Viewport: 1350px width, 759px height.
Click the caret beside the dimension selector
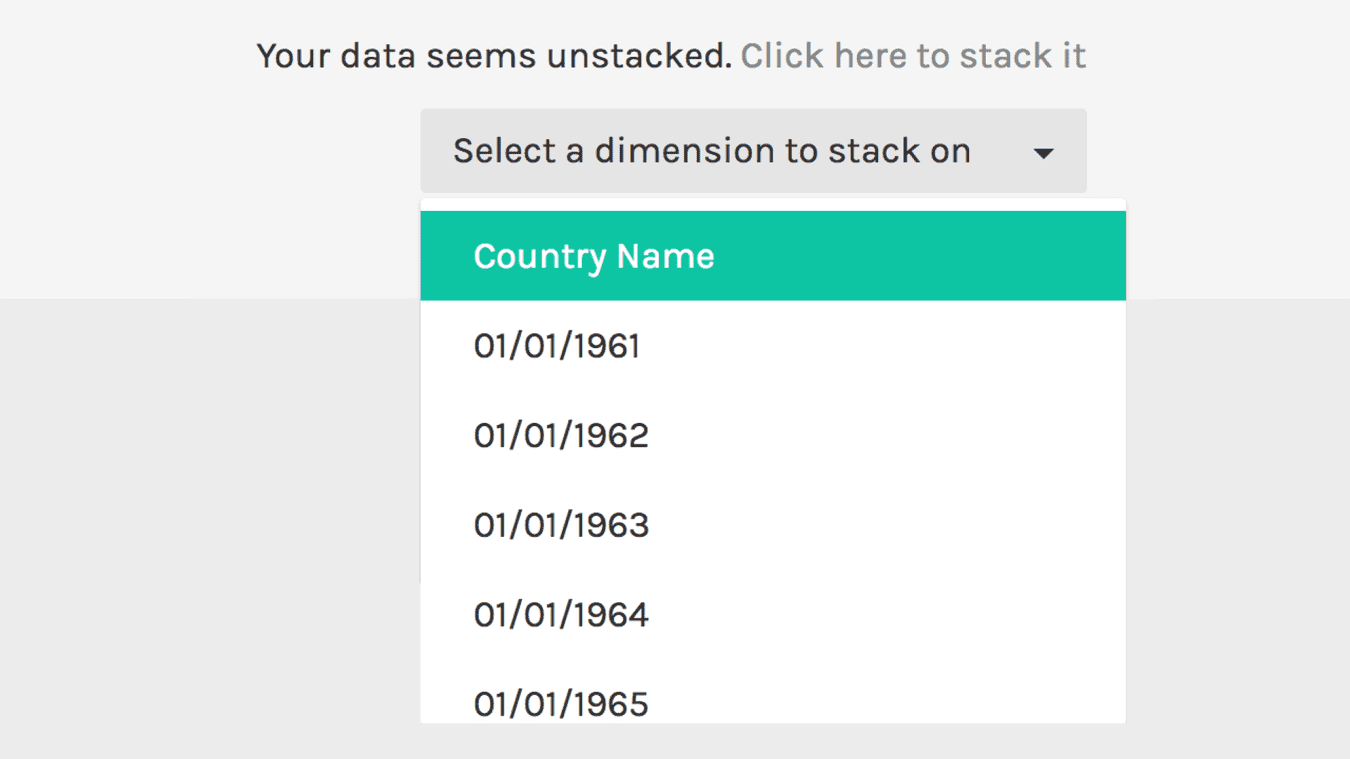click(x=1044, y=152)
